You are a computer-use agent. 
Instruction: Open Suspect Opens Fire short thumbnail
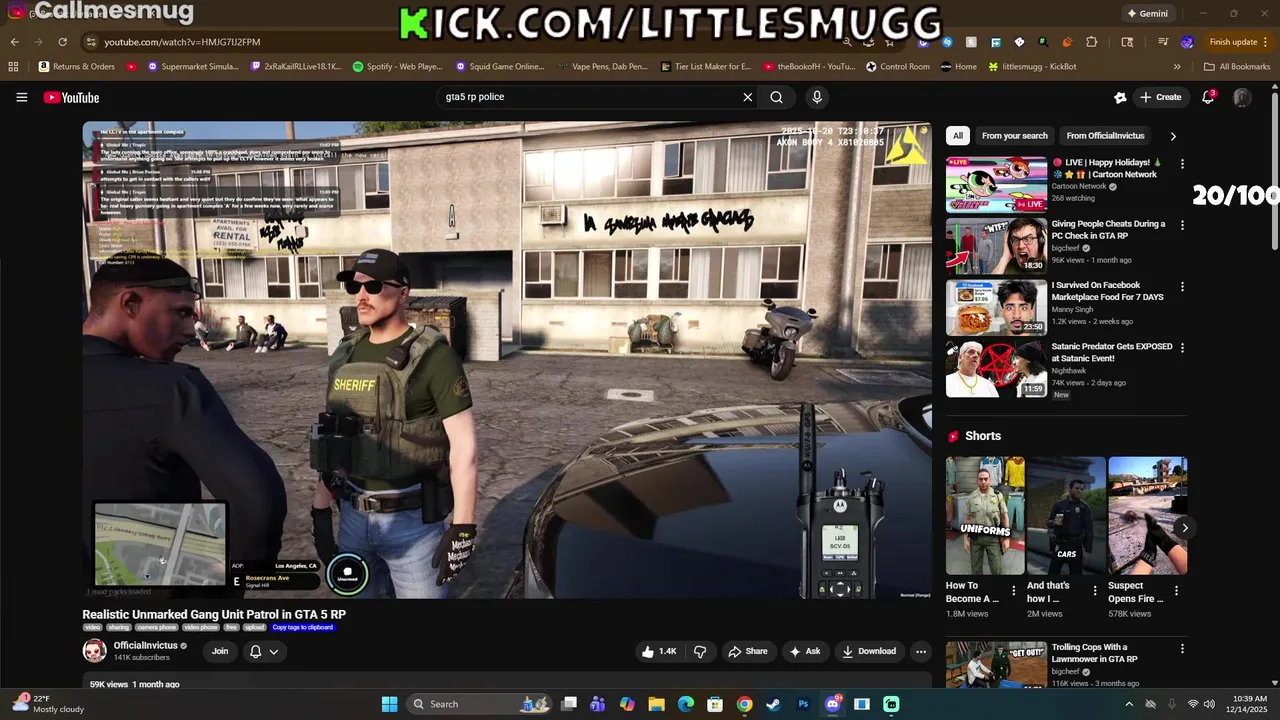click(1147, 516)
